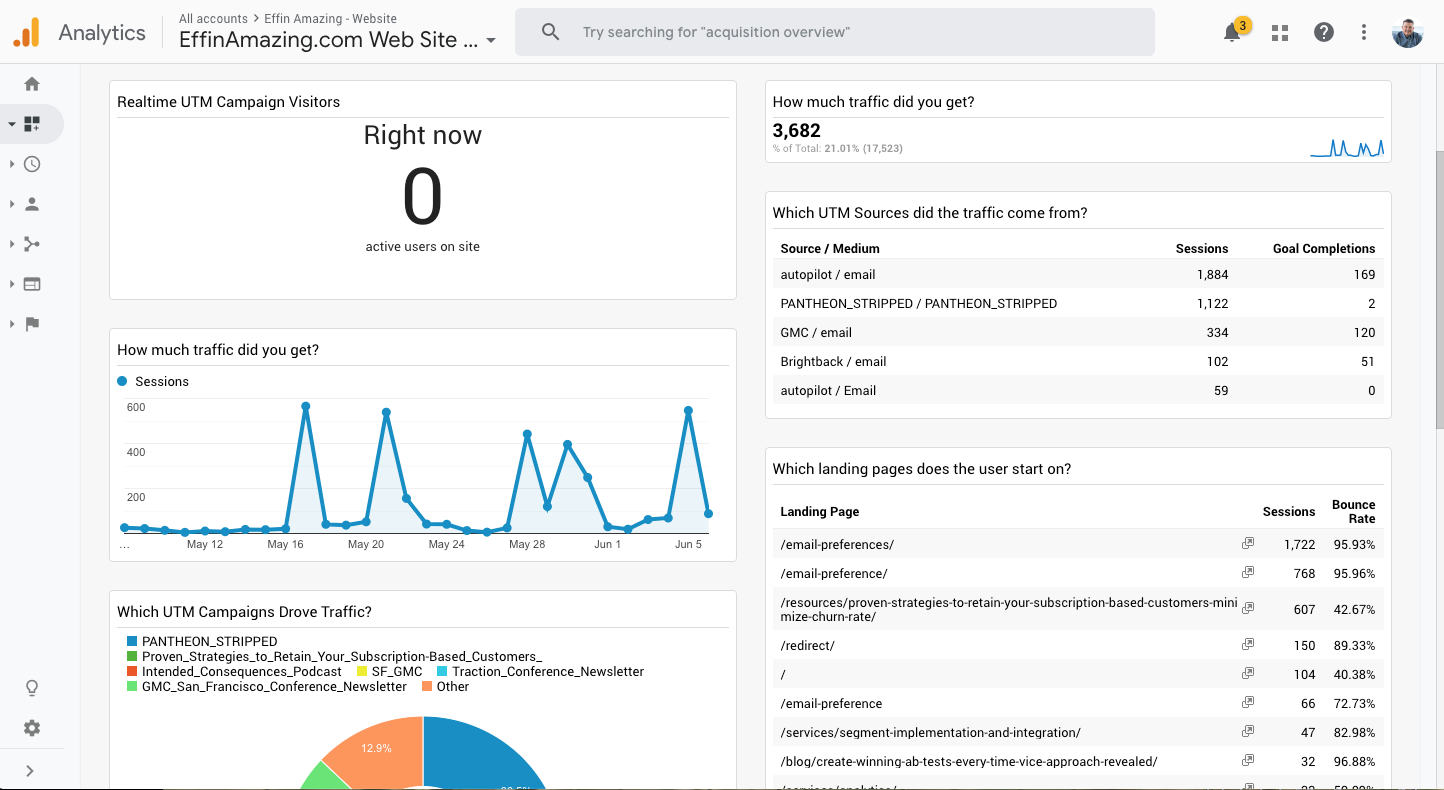
Task: Expand the Audience section arrow
Action: point(12,204)
